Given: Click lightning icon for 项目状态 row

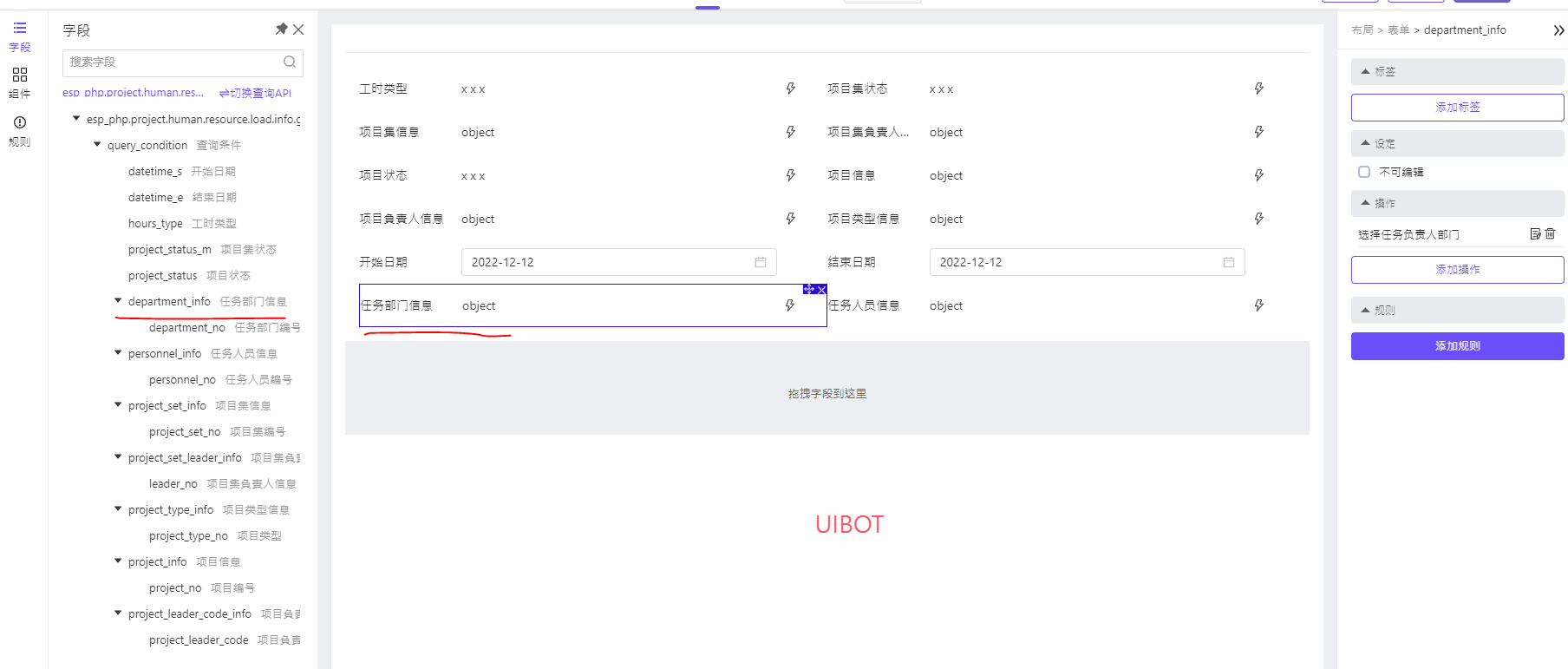Looking at the screenshot, I should pos(791,175).
